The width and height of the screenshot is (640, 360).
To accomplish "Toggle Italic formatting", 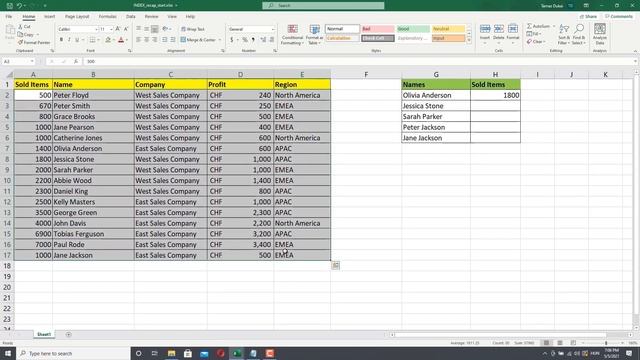I will pos(69,40).
